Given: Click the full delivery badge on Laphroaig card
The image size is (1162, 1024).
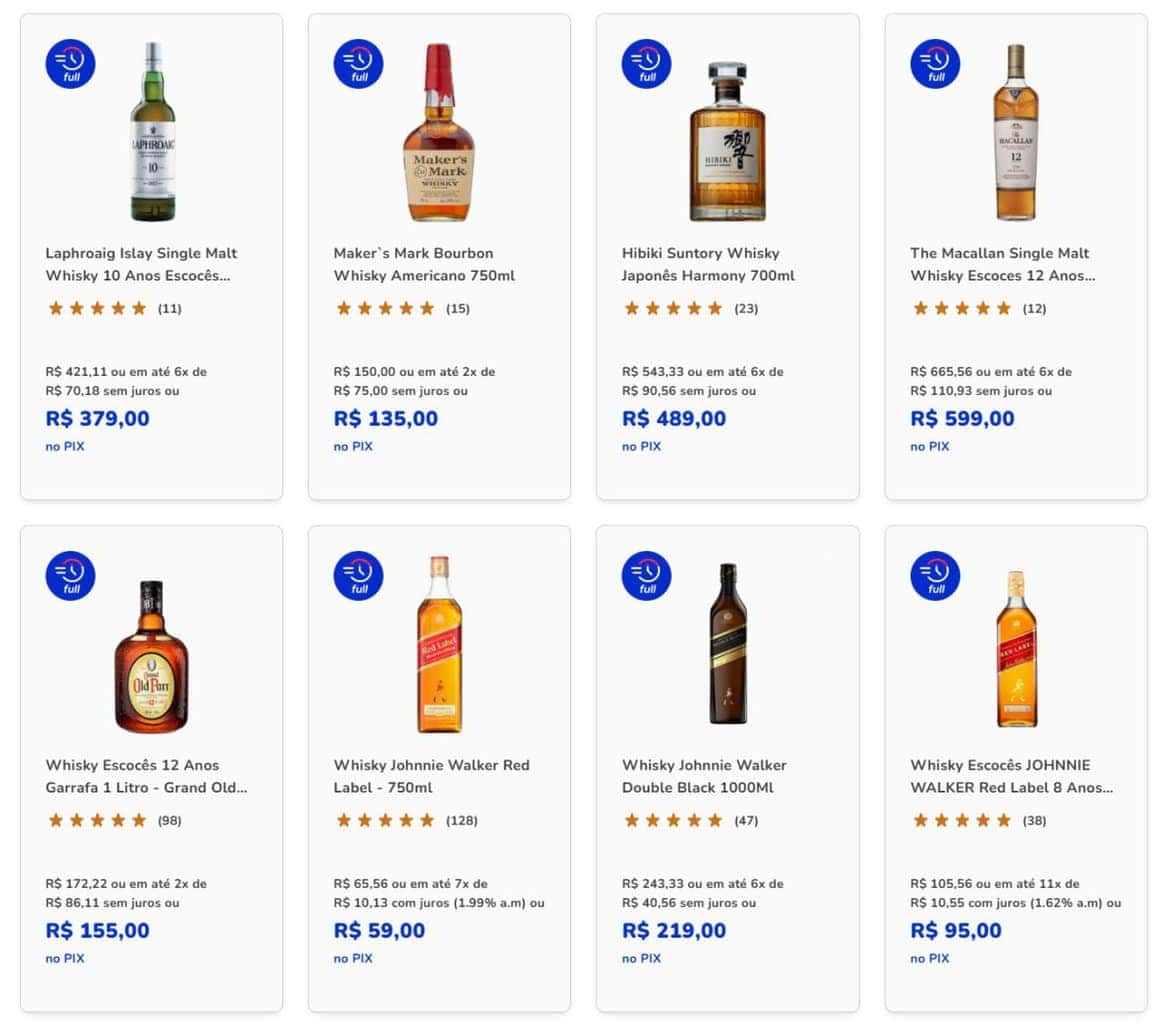Looking at the screenshot, I should (70, 63).
